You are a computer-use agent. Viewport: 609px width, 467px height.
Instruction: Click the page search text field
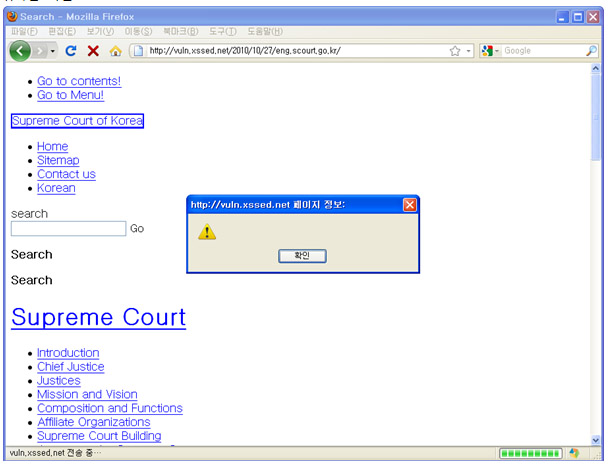68,228
